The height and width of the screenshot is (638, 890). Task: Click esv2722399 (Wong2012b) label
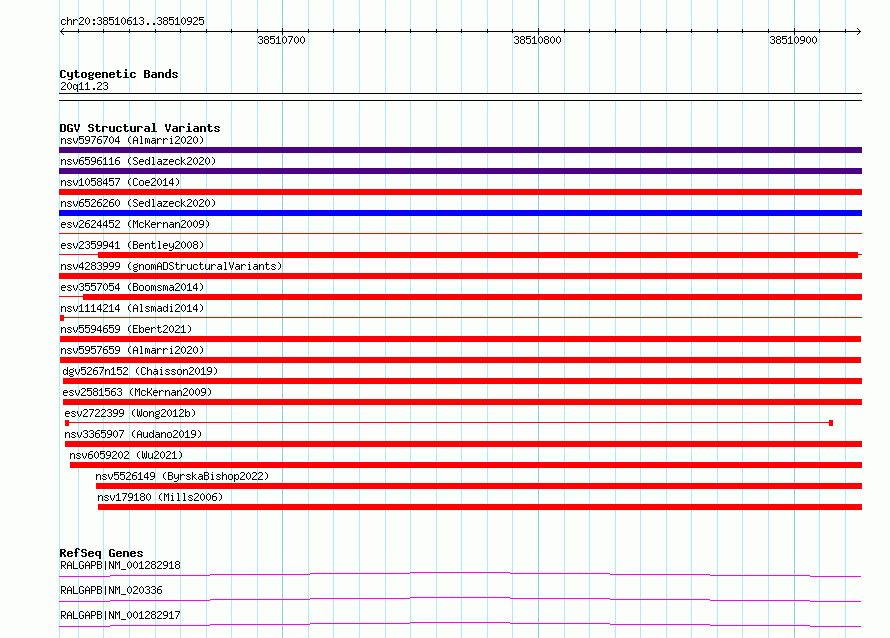(x=130, y=413)
